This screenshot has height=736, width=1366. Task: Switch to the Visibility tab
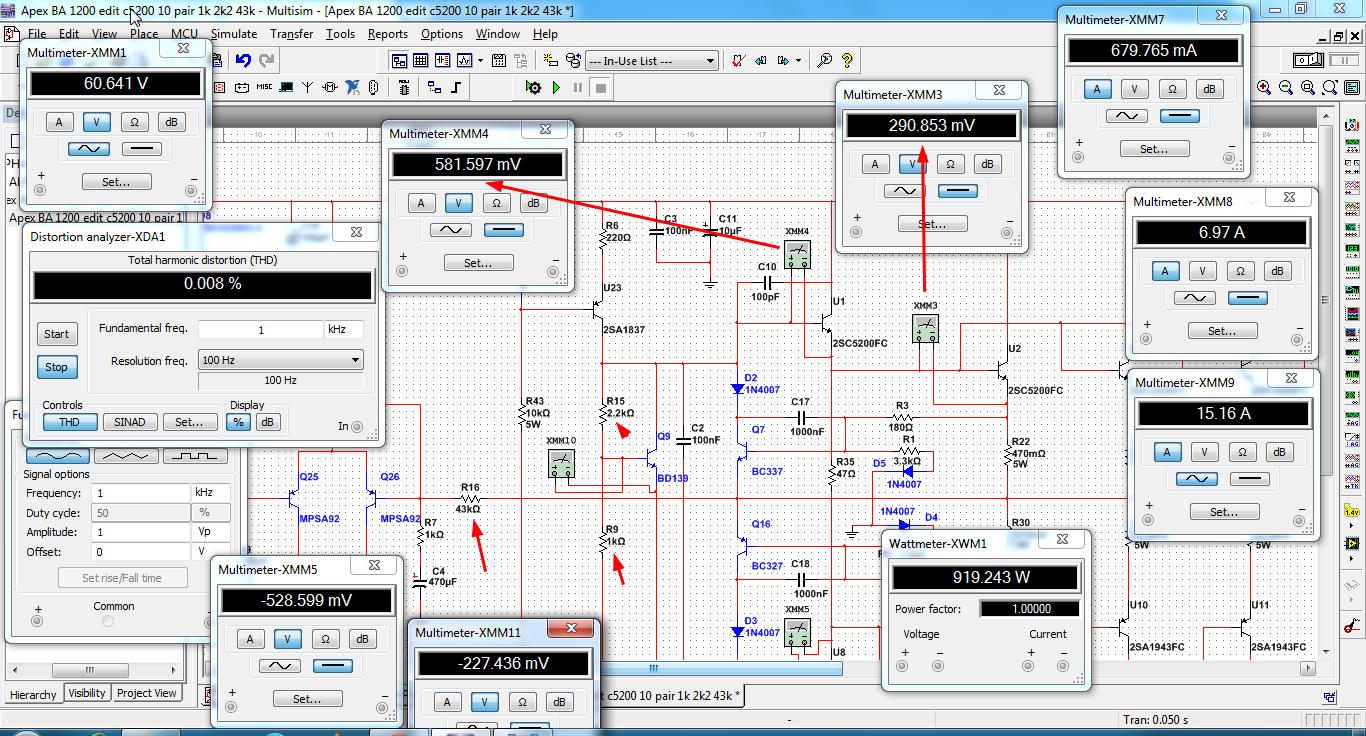click(87, 693)
